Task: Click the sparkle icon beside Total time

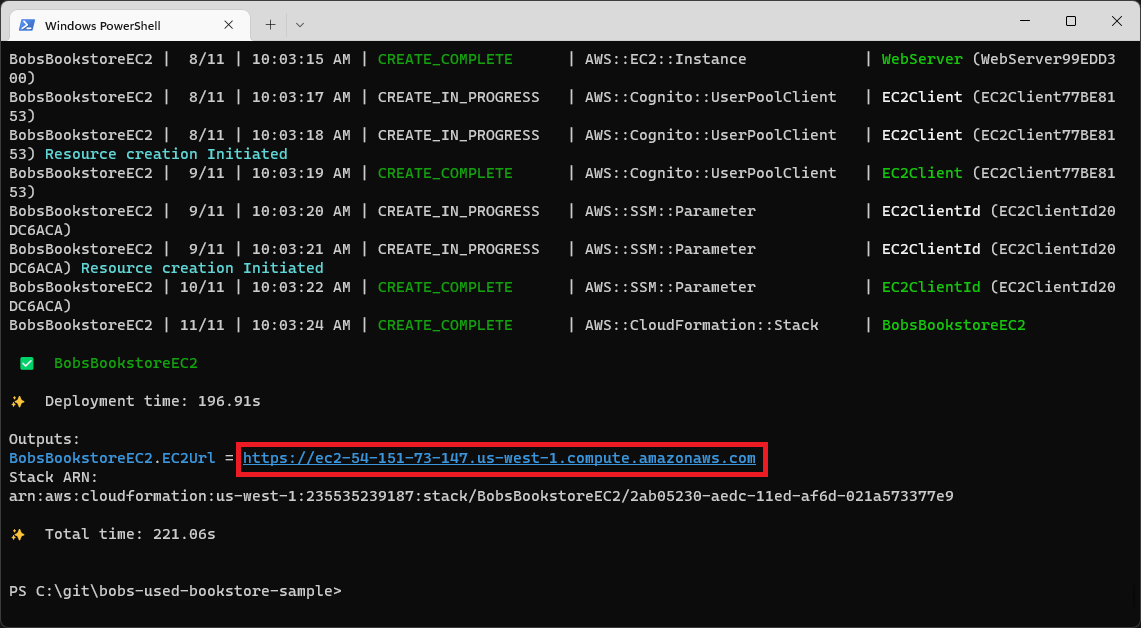Action: [x=18, y=535]
